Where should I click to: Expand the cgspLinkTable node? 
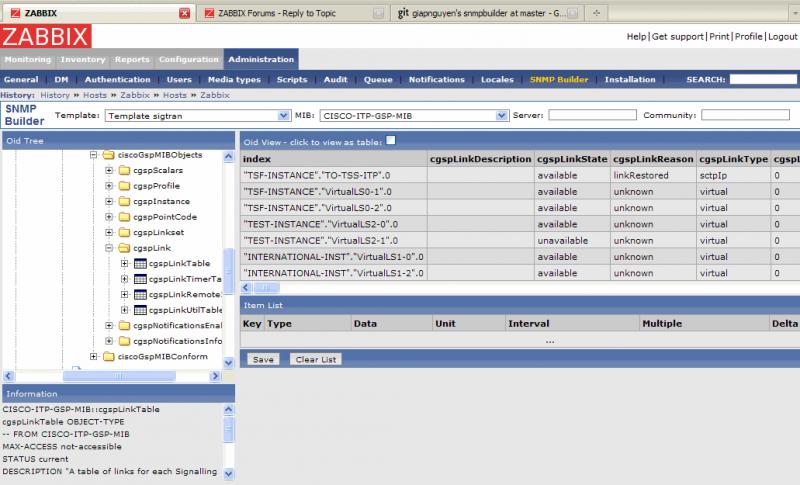coord(124,264)
